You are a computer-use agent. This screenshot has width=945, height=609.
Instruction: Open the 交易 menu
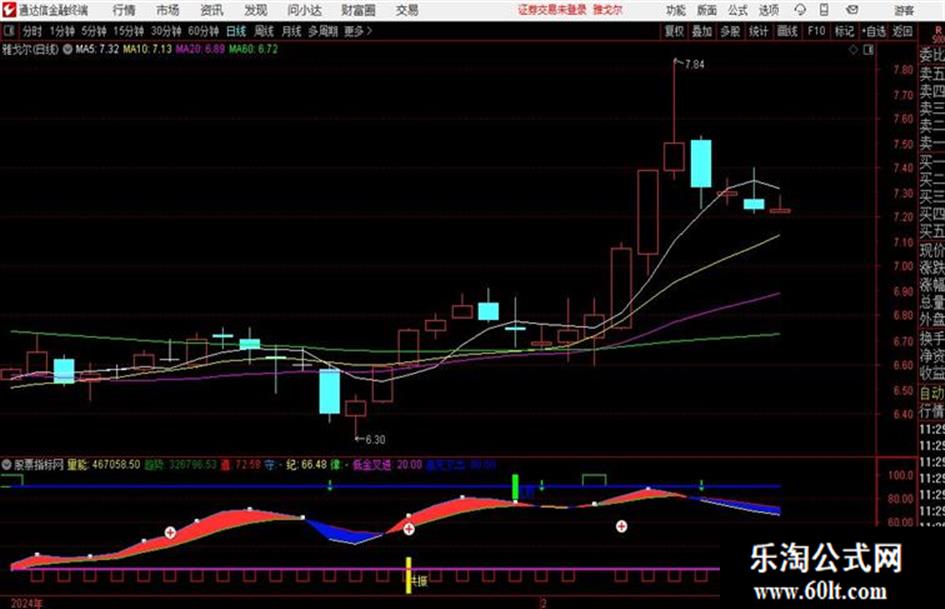(407, 10)
